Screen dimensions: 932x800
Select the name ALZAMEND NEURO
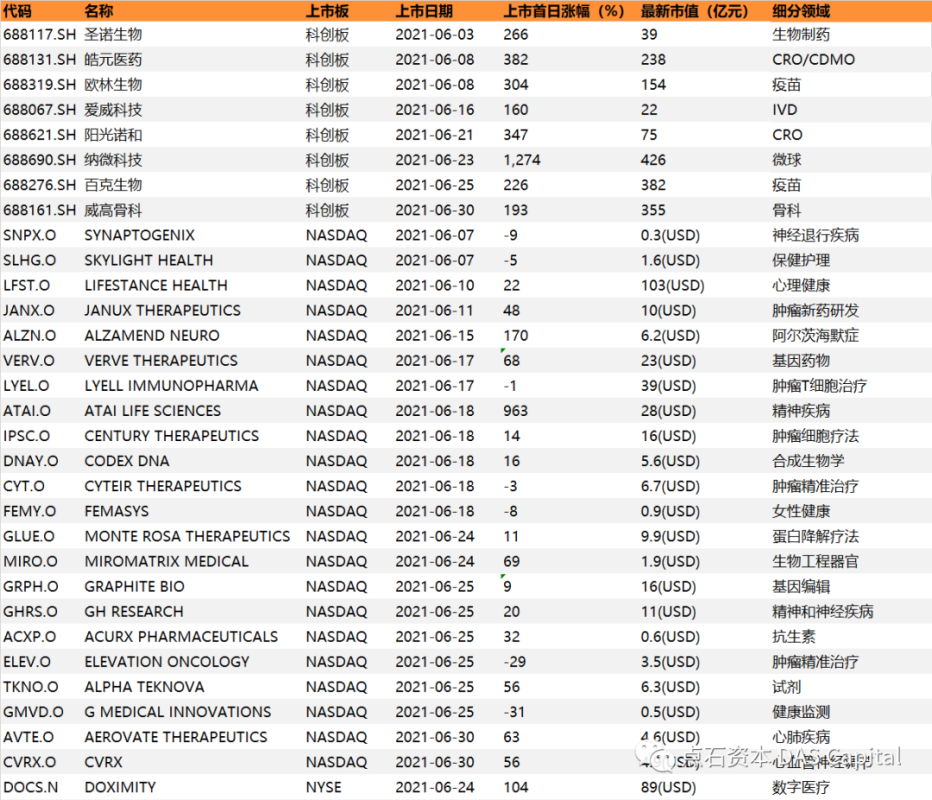click(x=152, y=335)
